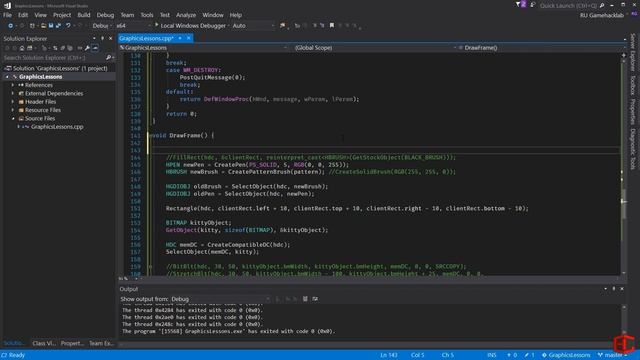Open the master branch selector in status bar

(x=613, y=355)
